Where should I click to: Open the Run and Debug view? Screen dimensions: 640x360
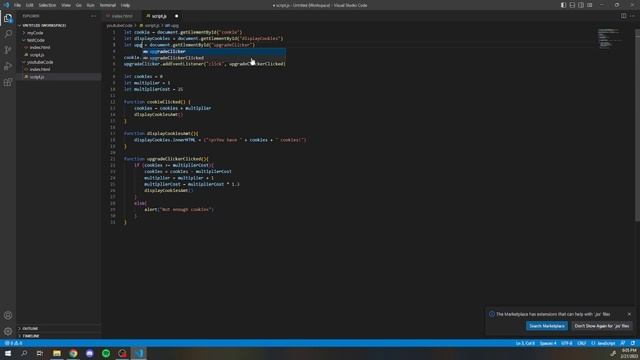coord(8,66)
